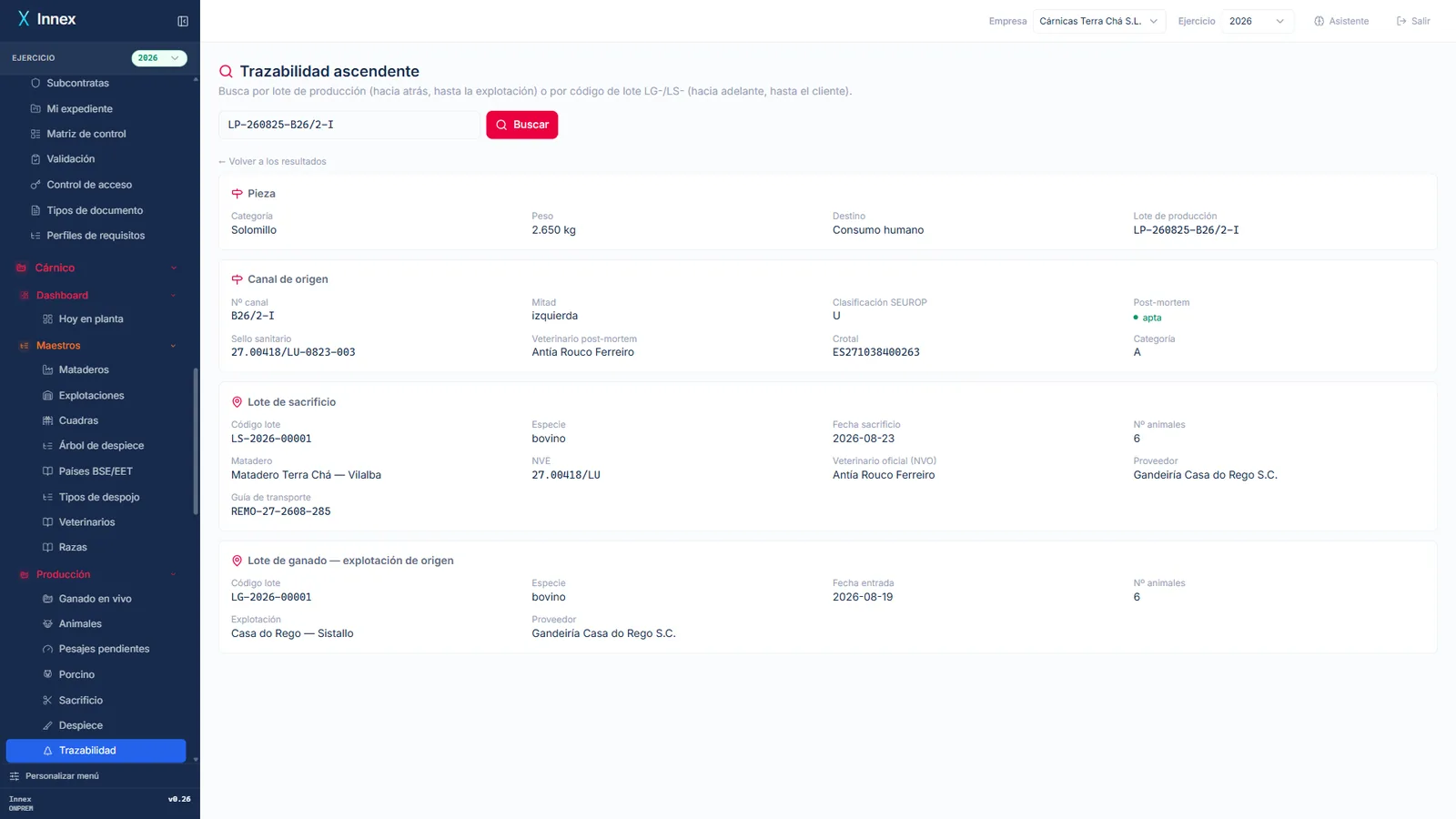
Task: Open the Empresa Cárnicas Terra Chá selector
Action: point(1099,21)
